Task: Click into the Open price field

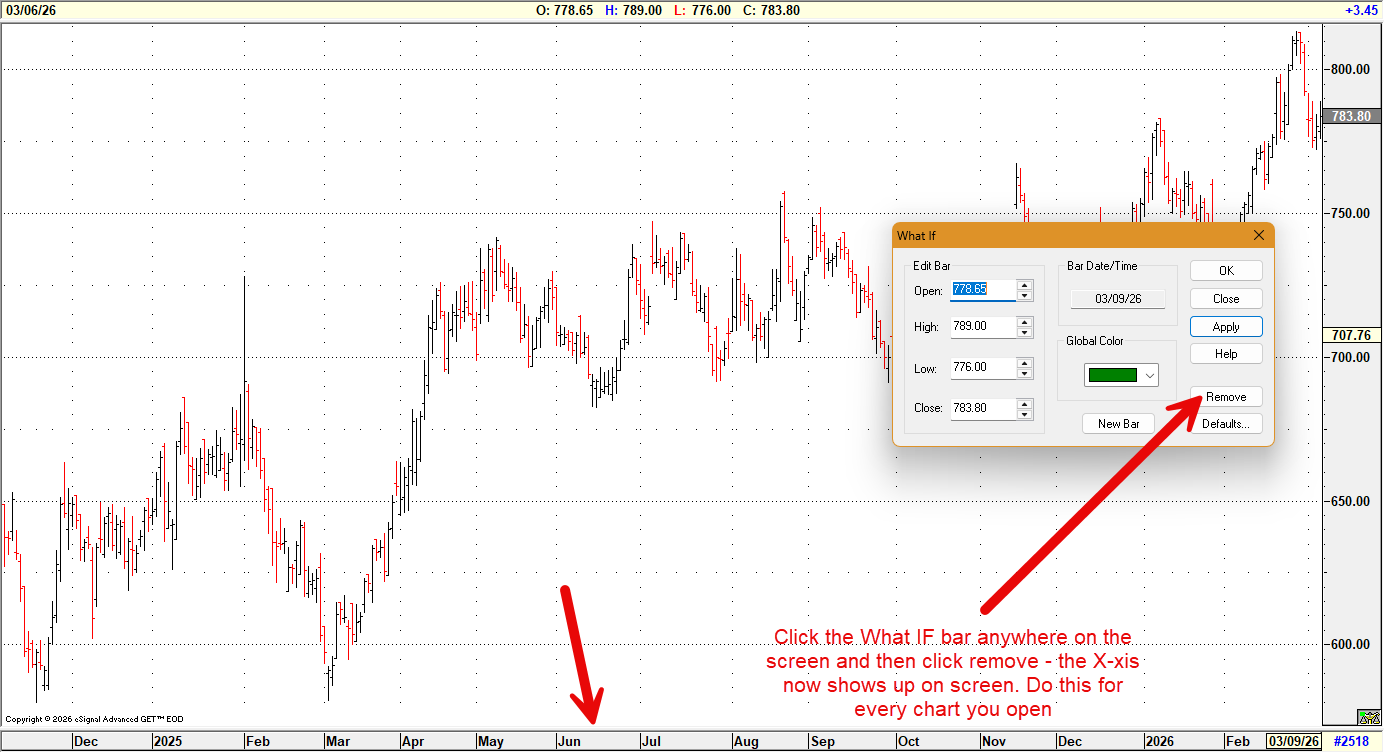Action: point(982,290)
